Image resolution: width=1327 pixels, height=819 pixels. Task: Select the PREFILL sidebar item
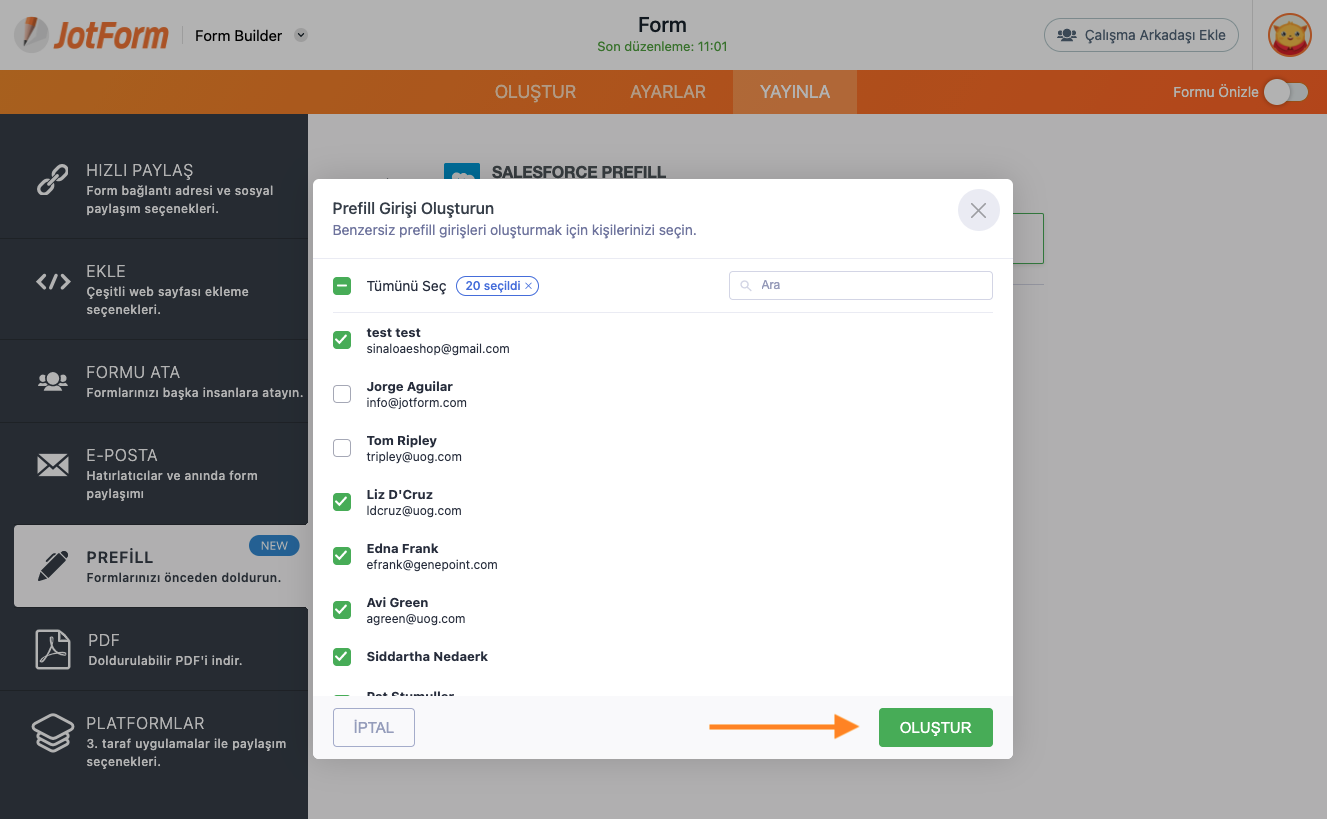(x=161, y=566)
